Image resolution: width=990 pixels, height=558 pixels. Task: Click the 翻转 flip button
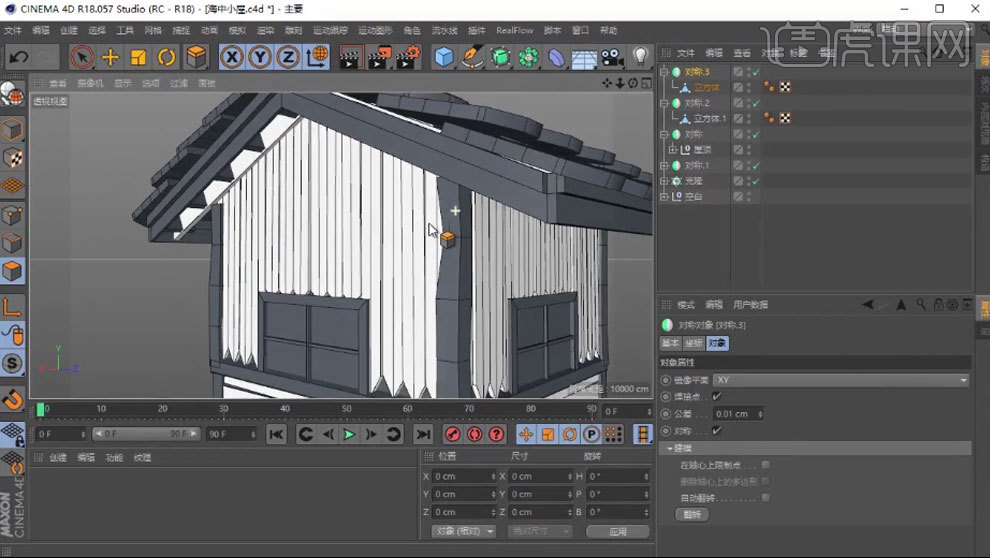pos(692,514)
